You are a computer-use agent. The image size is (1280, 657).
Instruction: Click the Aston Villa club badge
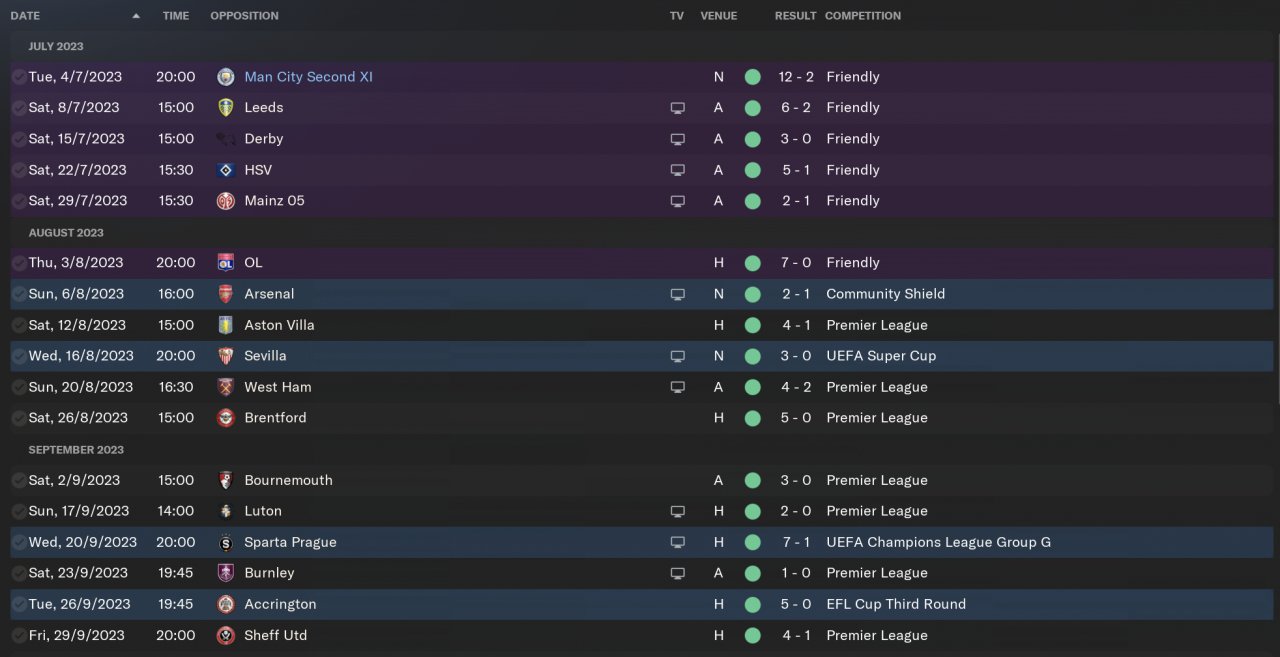click(226, 325)
